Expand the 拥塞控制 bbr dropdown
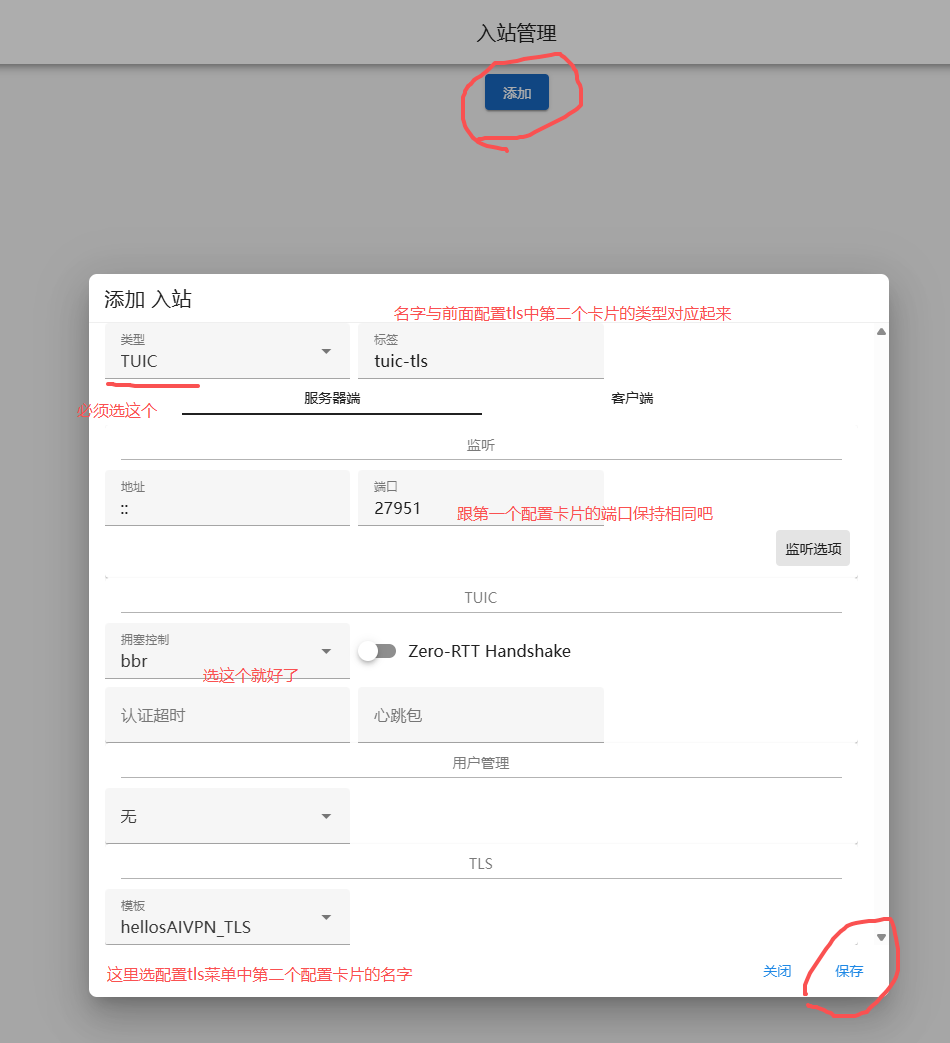Image resolution: width=950 pixels, height=1043 pixels. [226, 651]
